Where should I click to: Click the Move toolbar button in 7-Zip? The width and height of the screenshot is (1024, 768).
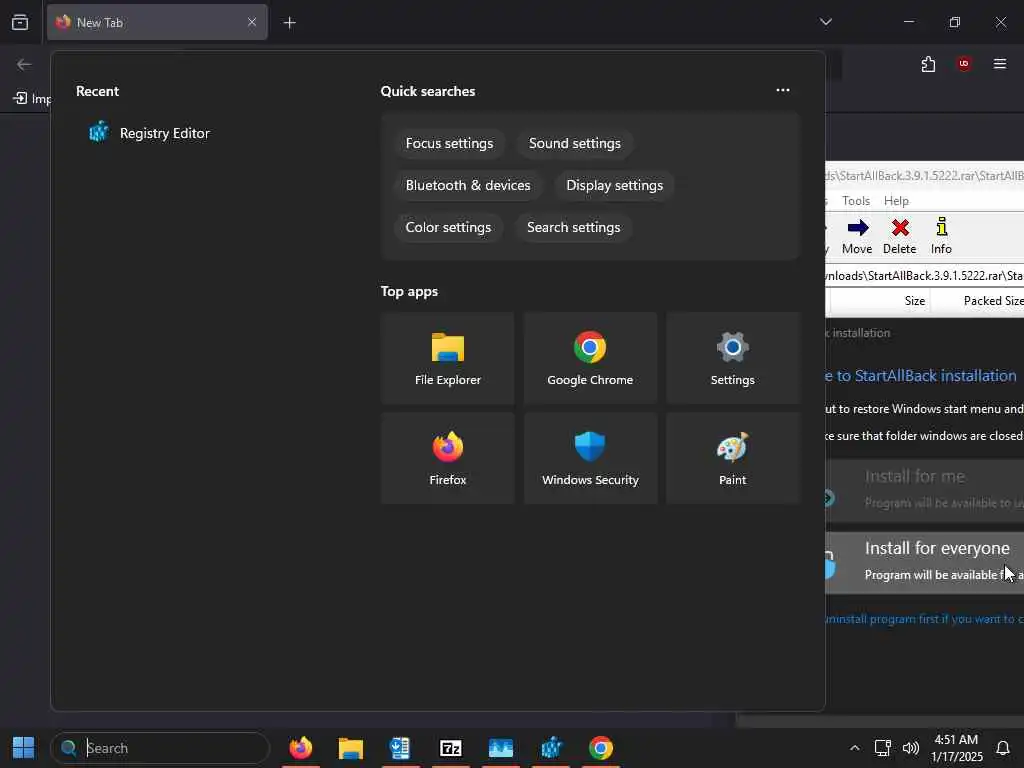click(857, 236)
